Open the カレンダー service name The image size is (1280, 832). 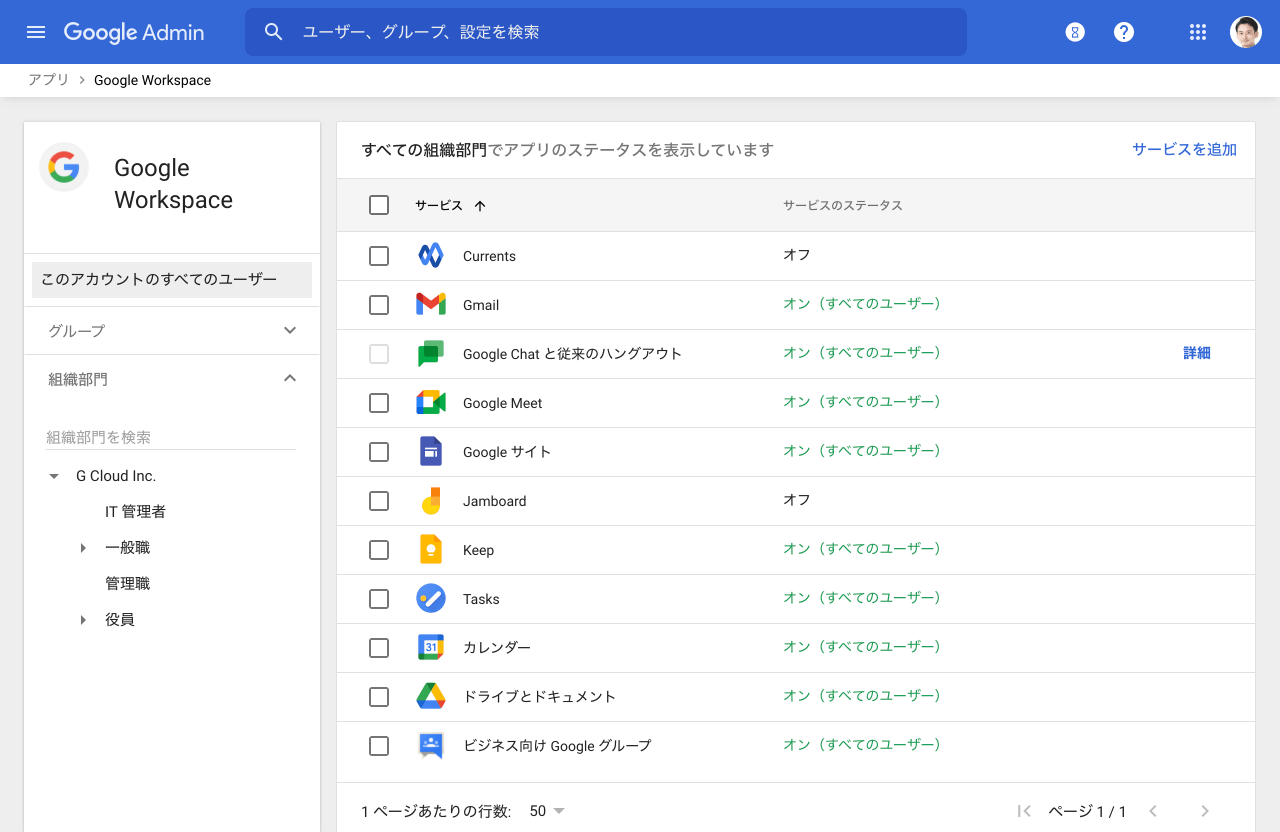point(497,647)
